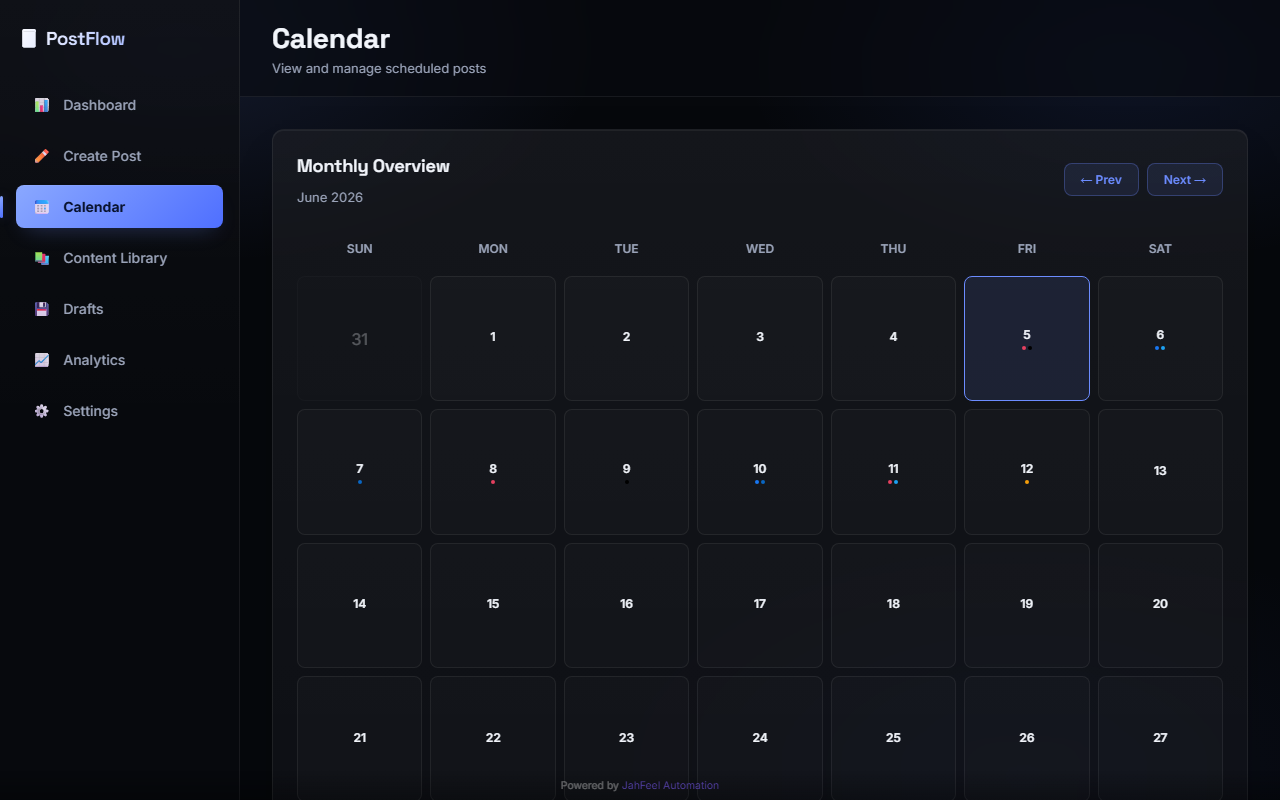The image size is (1280, 800).
Task: Click the Analytics chart icon
Action: click(x=41, y=360)
